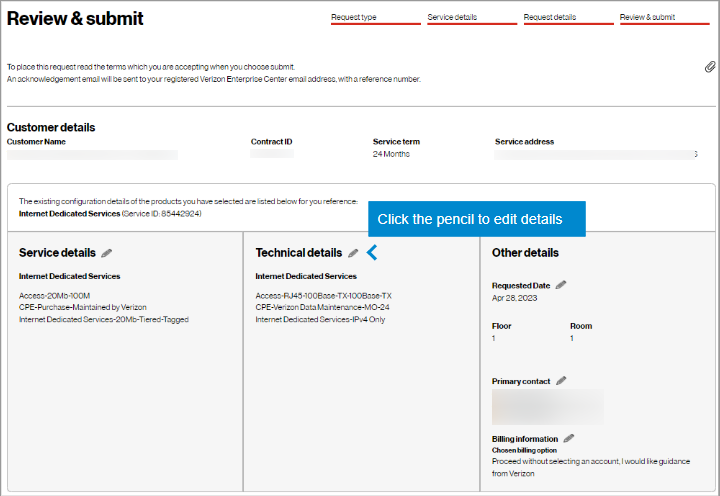Viewport: 720px width, 496px height.
Task: Click the redacted Service address value
Action: tap(594, 155)
